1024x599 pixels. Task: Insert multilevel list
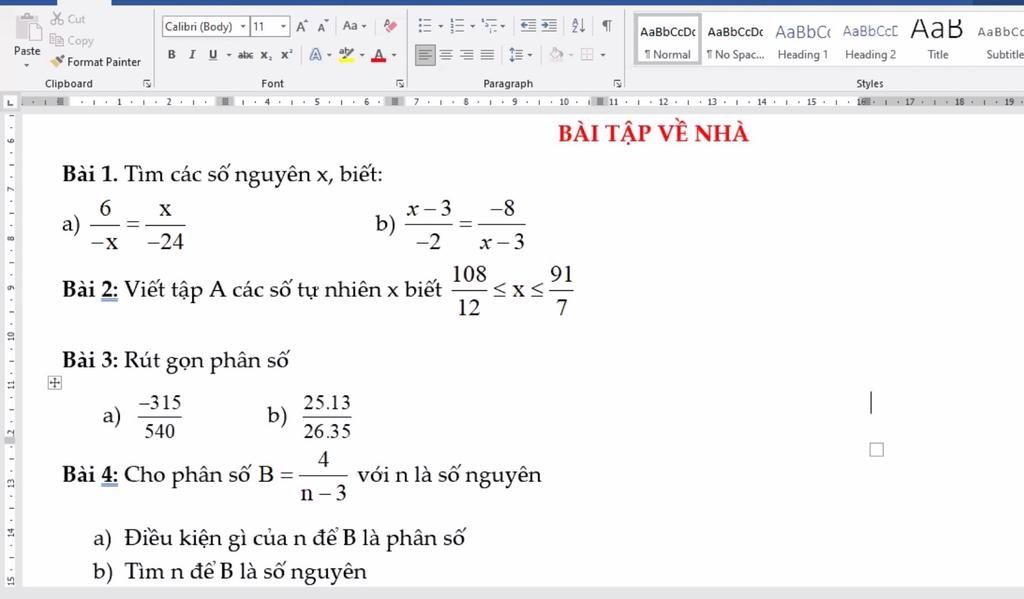point(489,26)
